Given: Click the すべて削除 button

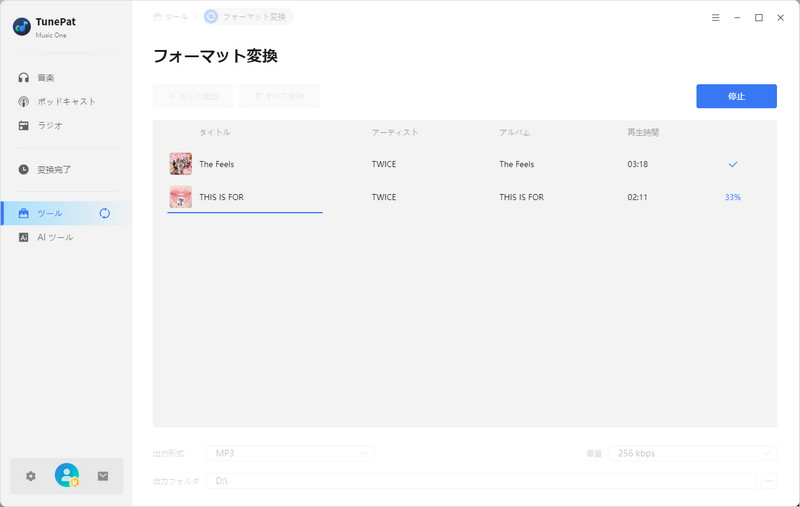Looking at the screenshot, I should click(x=280, y=96).
